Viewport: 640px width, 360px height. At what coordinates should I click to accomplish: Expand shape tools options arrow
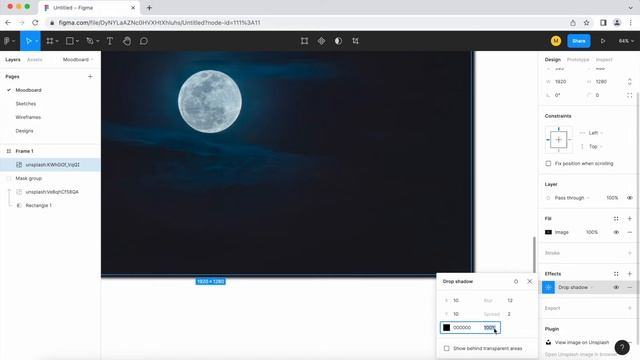point(77,41)
